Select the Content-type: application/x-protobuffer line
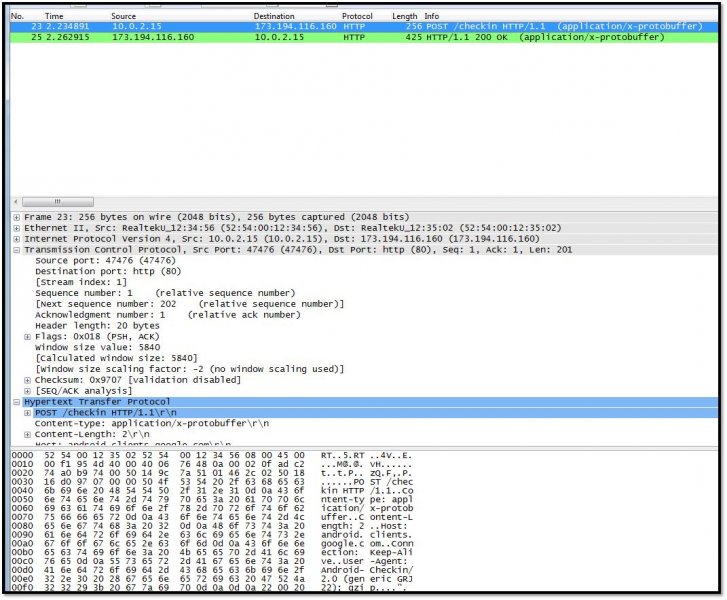Screen dimensions: 727x600 click(x=152, y=423)
